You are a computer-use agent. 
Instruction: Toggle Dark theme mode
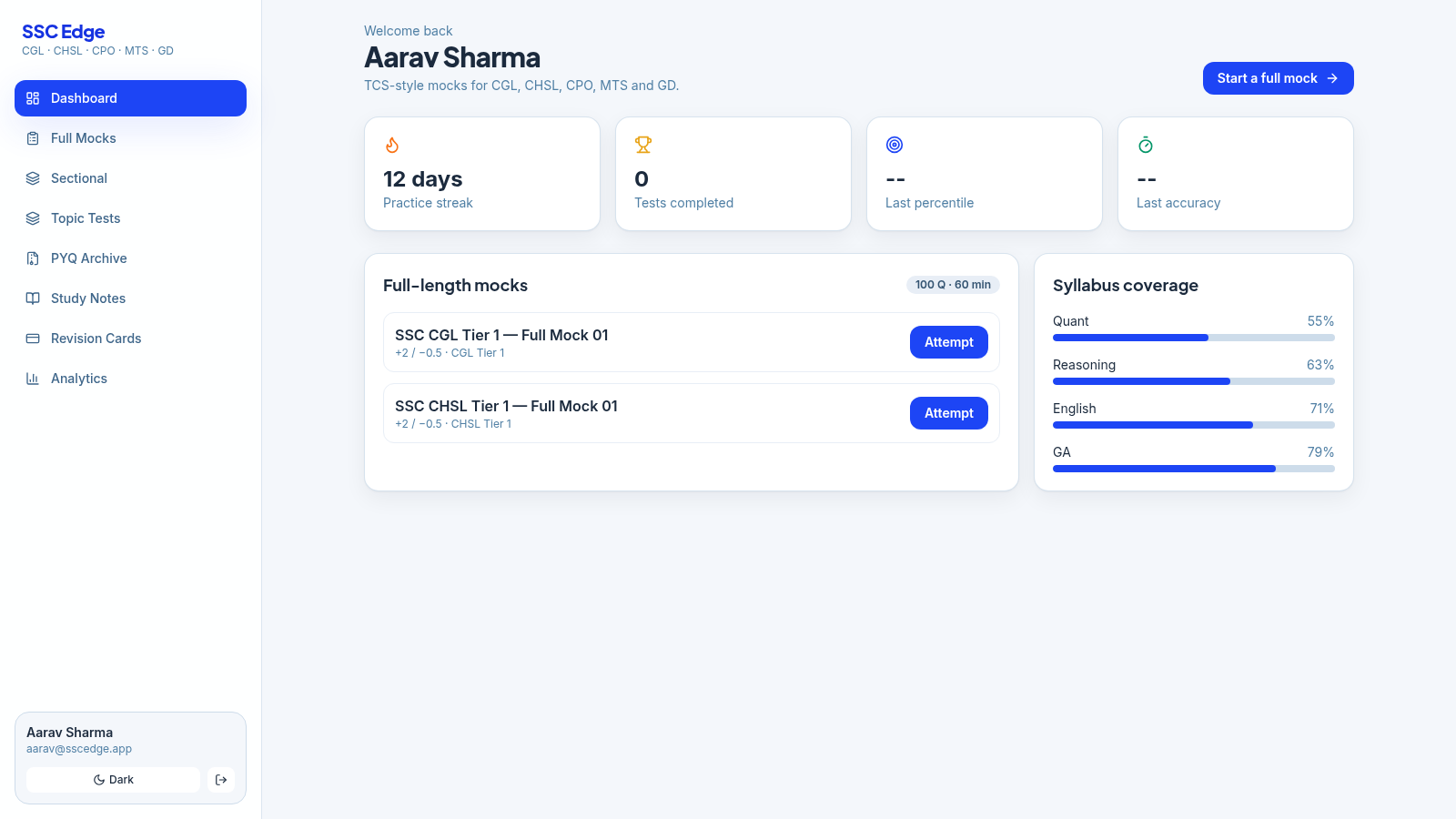coord(113,780)
